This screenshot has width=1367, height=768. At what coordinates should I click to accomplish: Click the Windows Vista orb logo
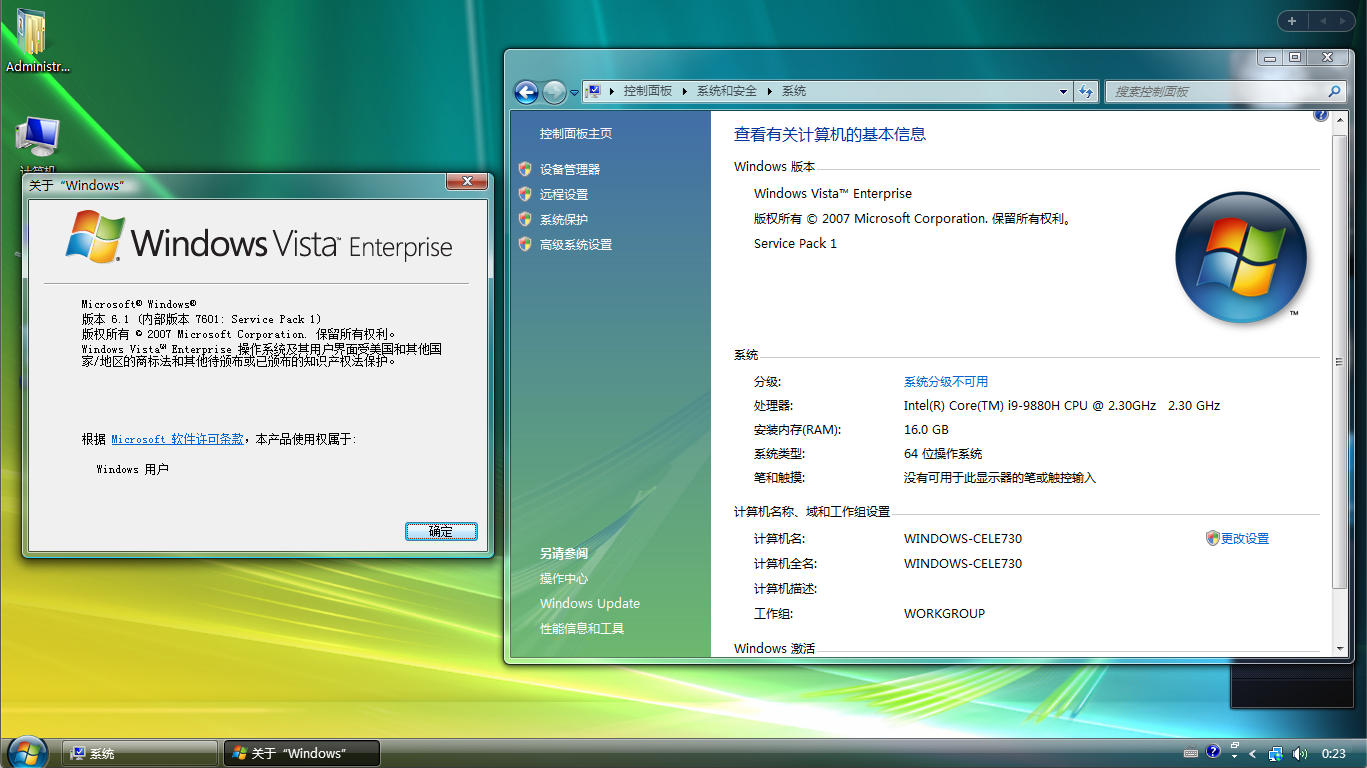1241,257
